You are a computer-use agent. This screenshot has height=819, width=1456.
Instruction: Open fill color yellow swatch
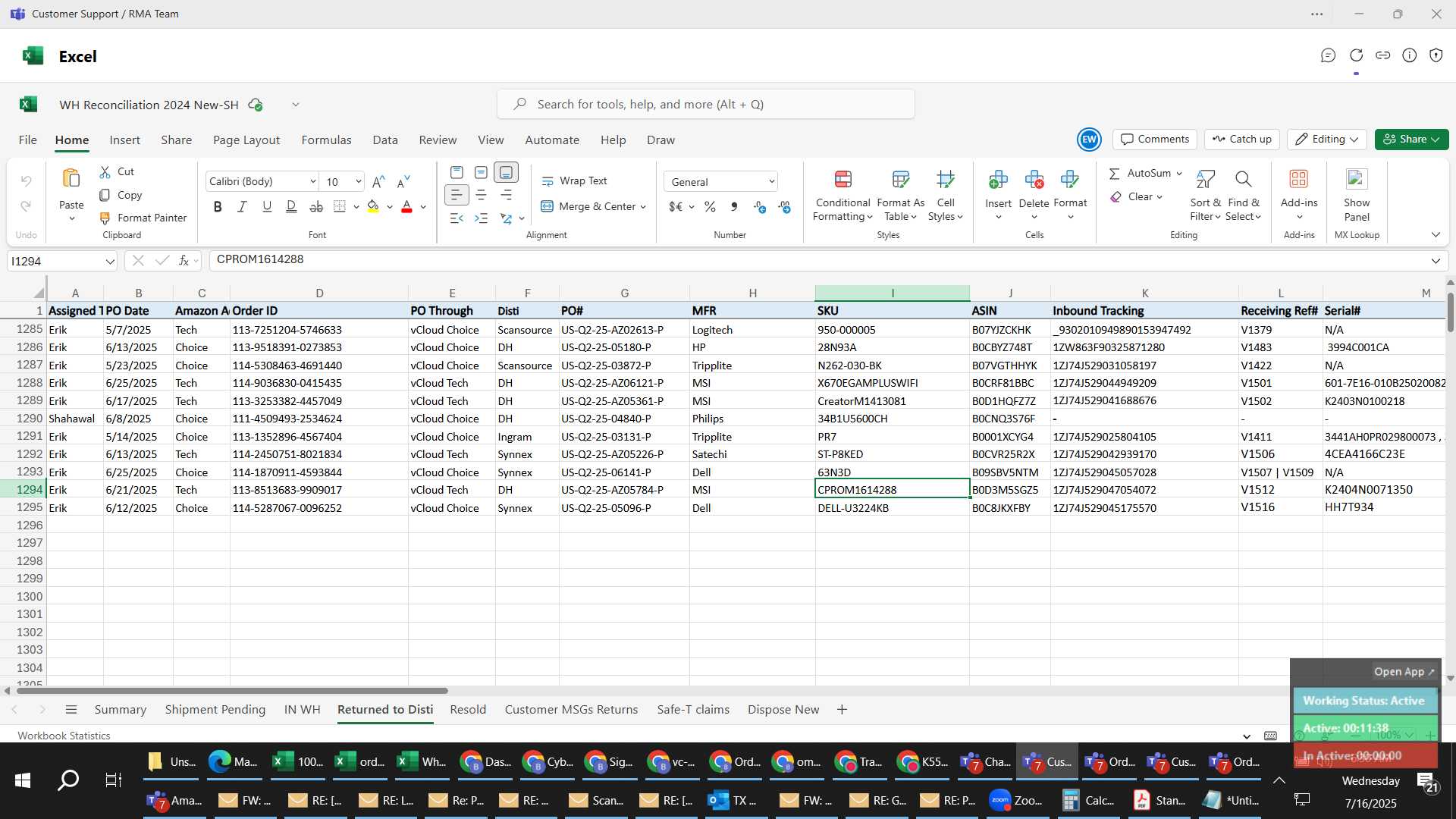click(372, 206)
